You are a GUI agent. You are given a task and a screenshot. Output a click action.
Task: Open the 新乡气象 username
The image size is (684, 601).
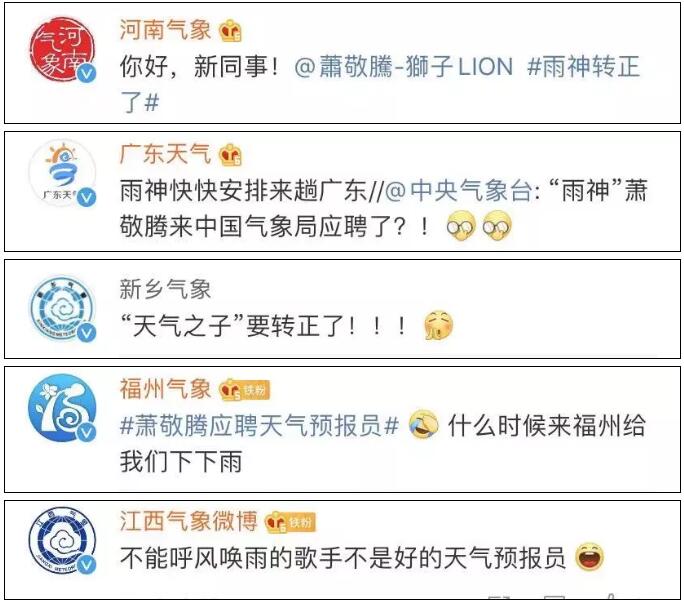click(166, 289)
